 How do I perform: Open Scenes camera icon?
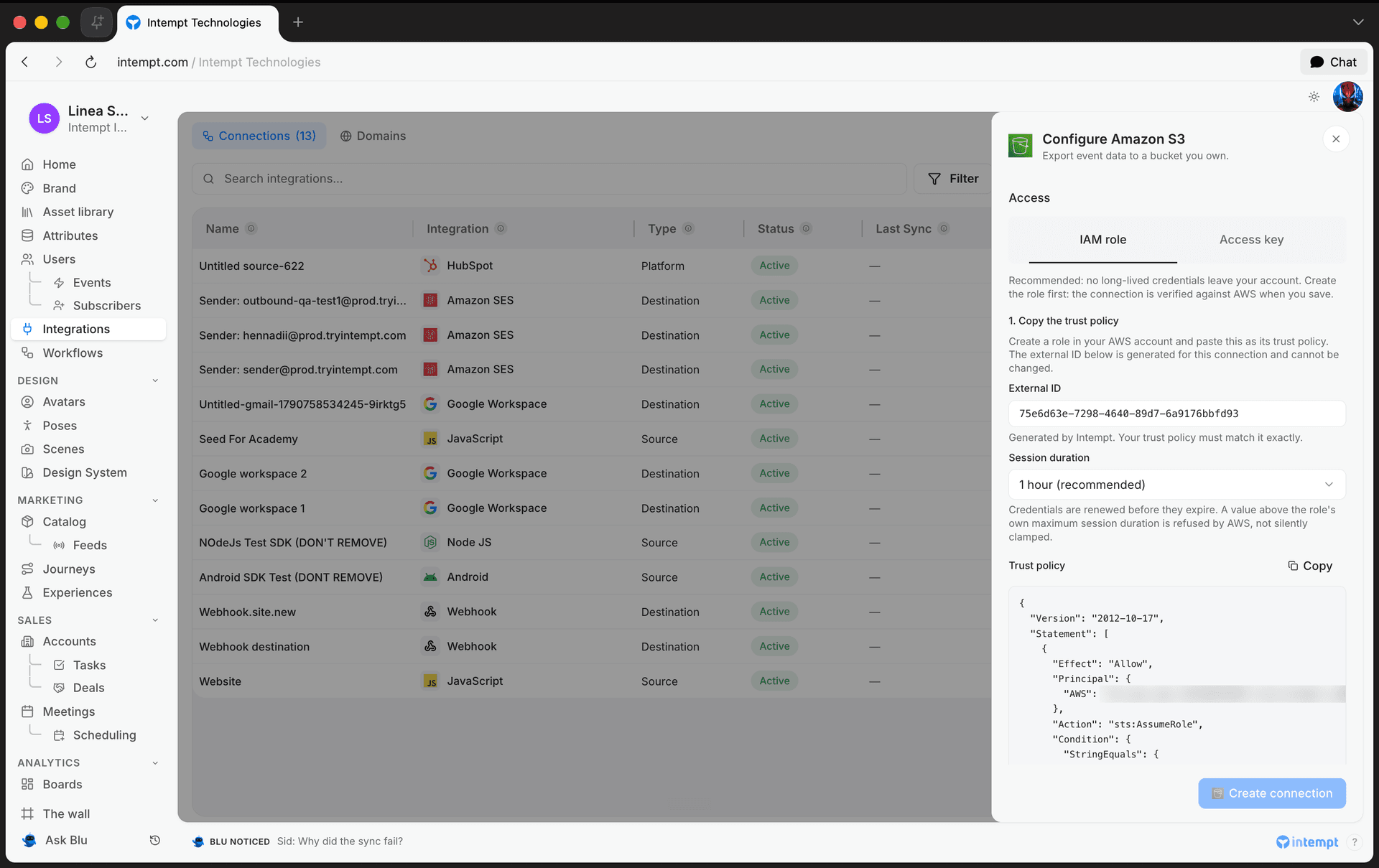pyautogui.click(x=27, y=449)
